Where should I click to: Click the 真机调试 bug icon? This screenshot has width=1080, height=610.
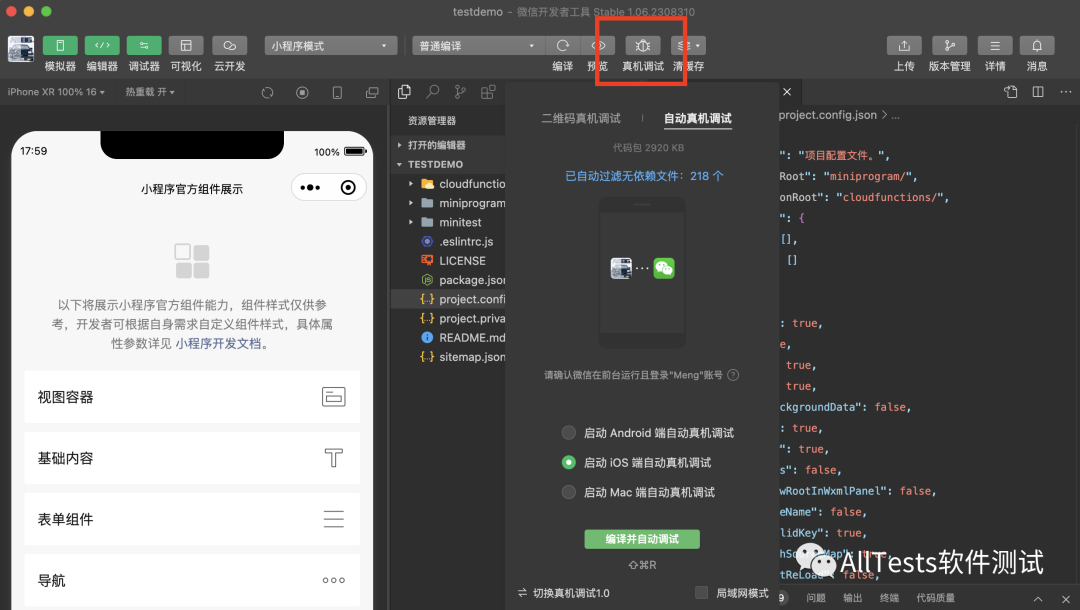click(x=643, y=45)
